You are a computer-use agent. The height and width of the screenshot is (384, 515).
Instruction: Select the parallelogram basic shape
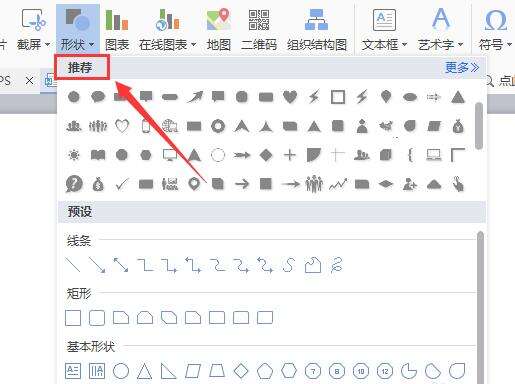(193, 371)
